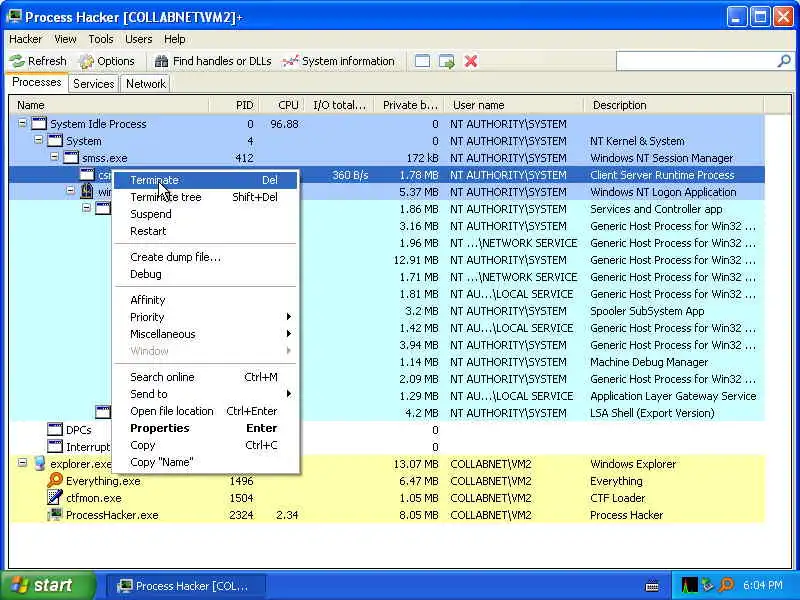800x600 pixels.
Task: Select Suspend in context menu
Action: pos(205,214)
